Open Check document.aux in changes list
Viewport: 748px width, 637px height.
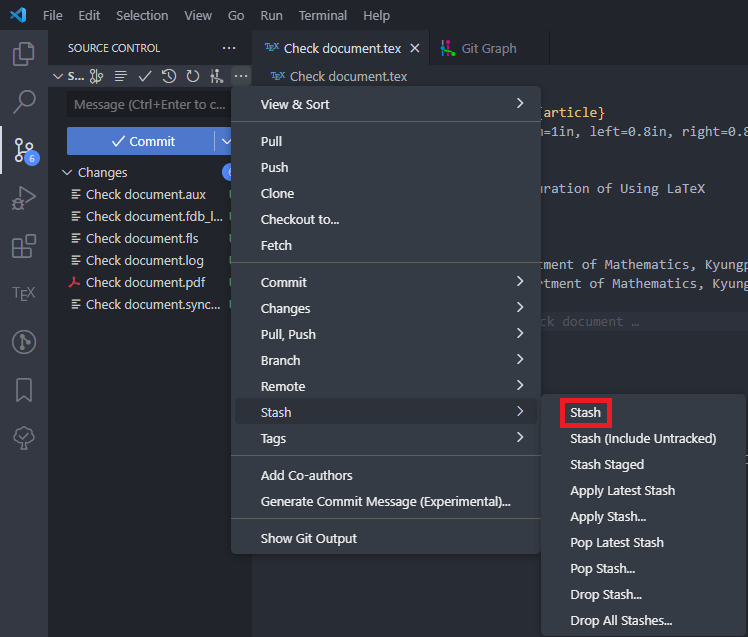pos(145,195)
